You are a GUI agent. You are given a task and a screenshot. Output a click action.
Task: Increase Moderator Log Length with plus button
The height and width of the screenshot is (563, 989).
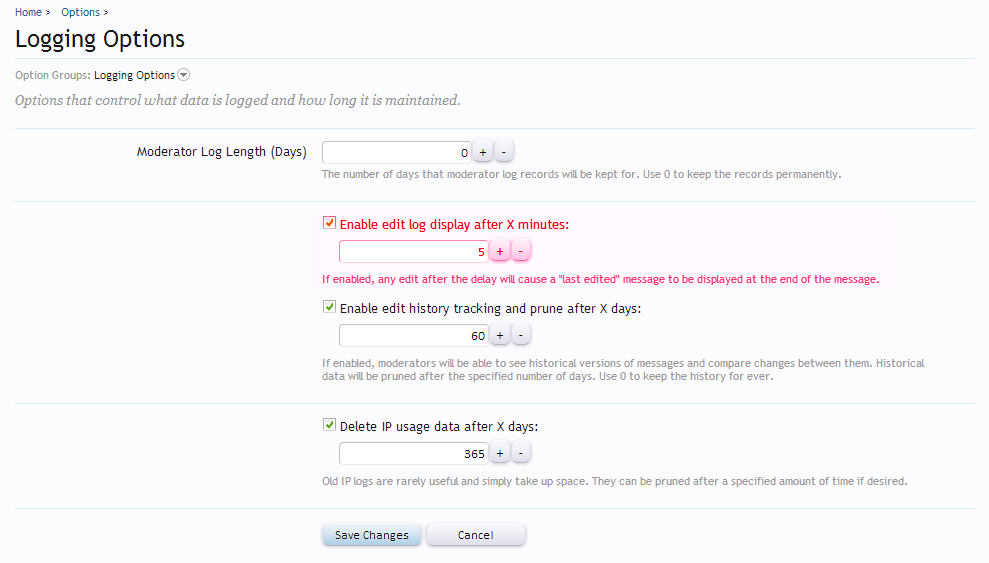pos(483,152)
